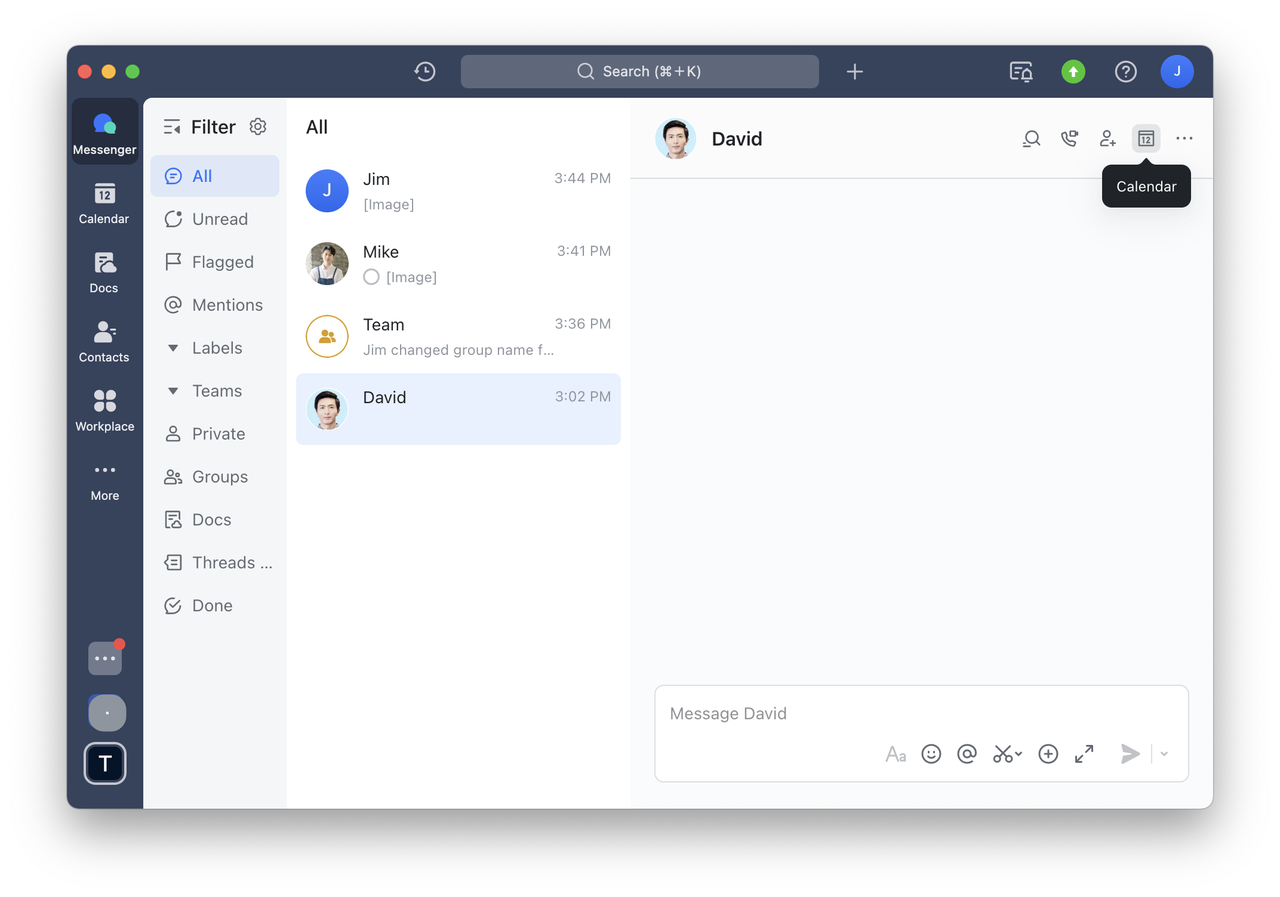
Task: Start a call with David
Action: coord(1069,139)
